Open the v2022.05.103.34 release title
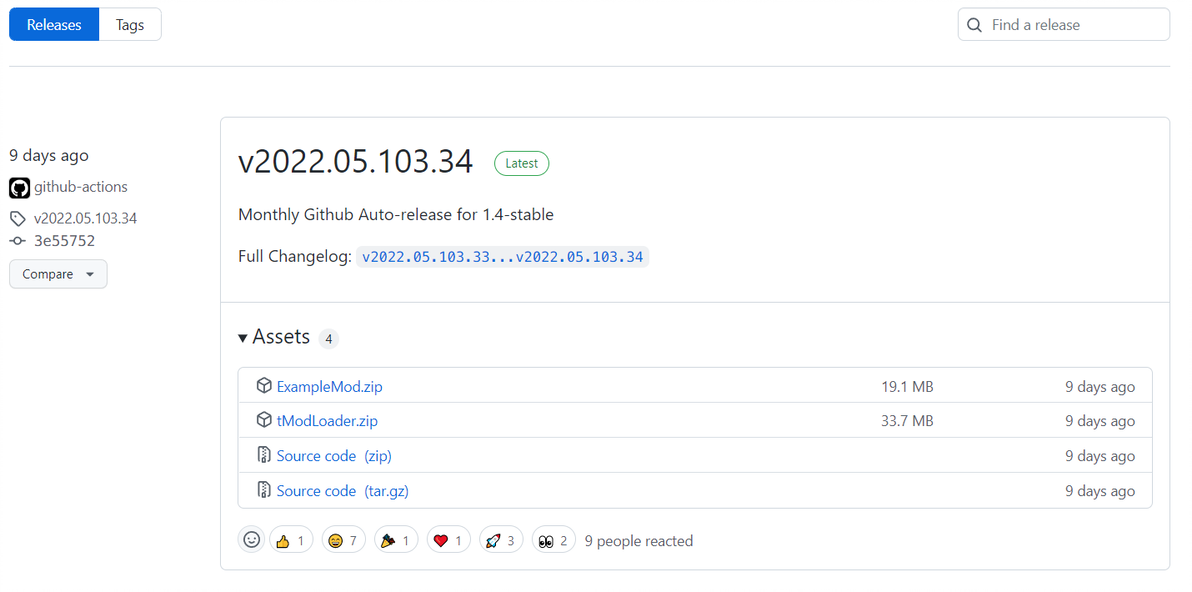This screenshot has height=592, width=1192. pyautogui.click(x=356, y=162)
